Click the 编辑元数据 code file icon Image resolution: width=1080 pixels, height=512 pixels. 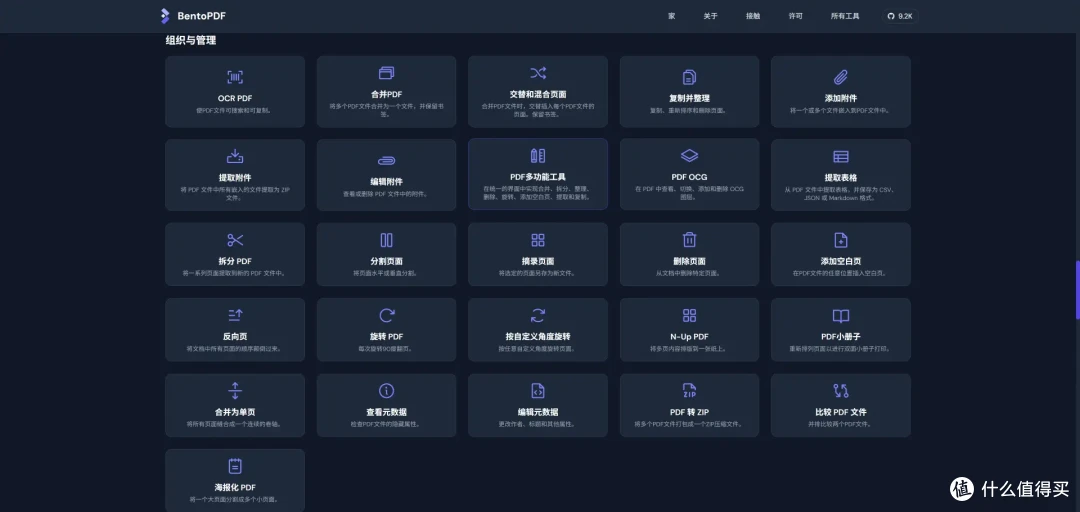coord(538,391)
